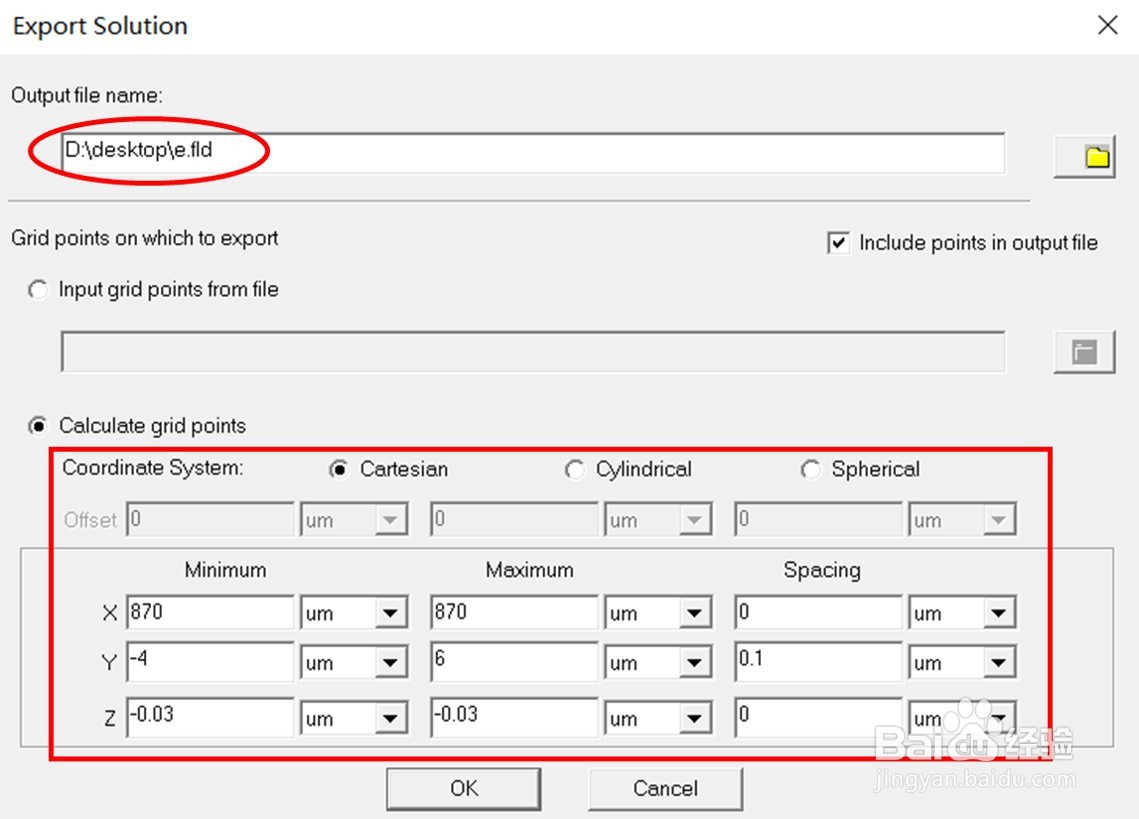The height and width of the screenshot is (819, 1139).
Task: Expand Z Minimum unit dropdown
Action: pyautogui.click(x=391, y=718)
